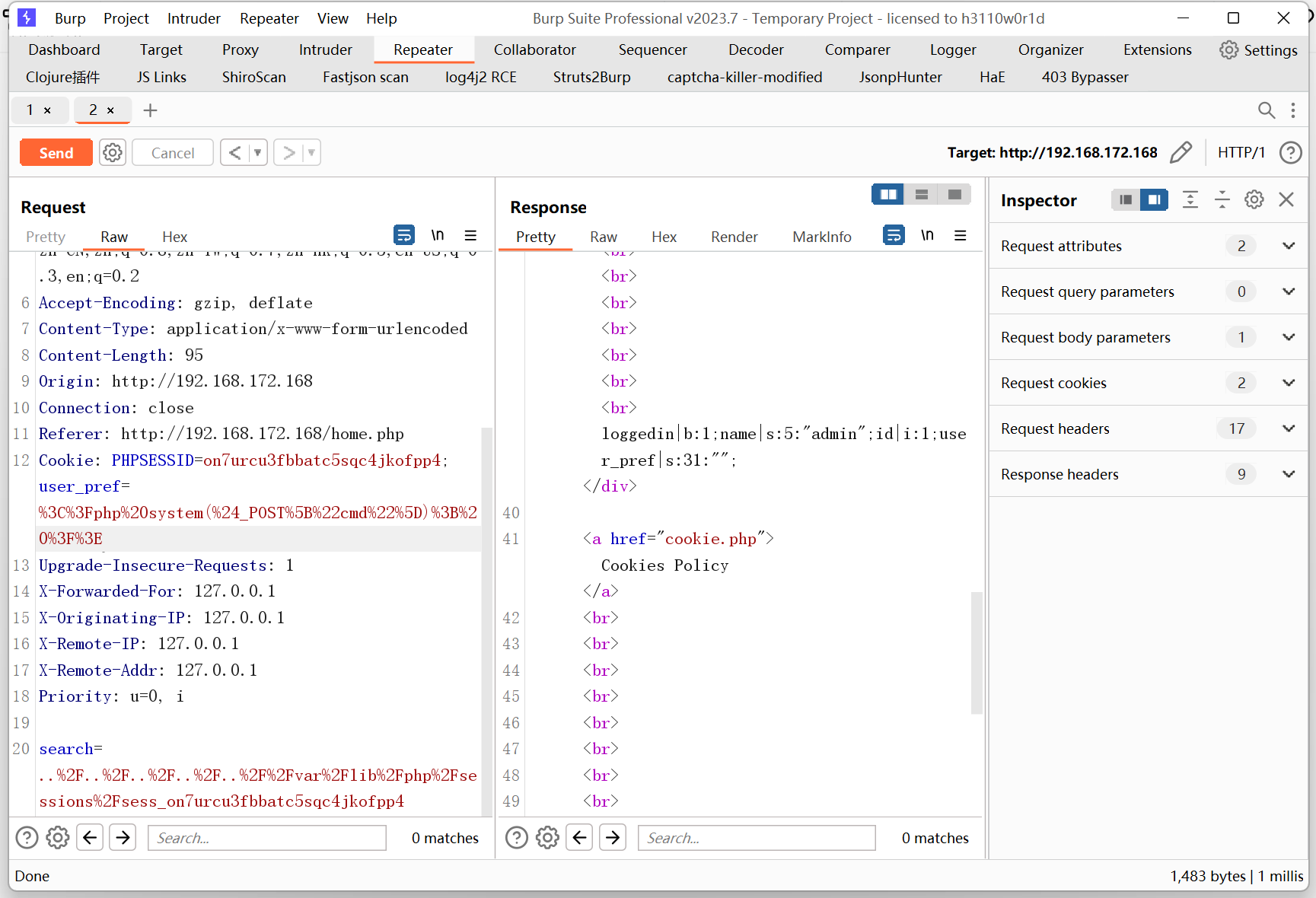1316x898 pixels.
Task: Open Repeater help question mark icon
Action: [1290, 153]
